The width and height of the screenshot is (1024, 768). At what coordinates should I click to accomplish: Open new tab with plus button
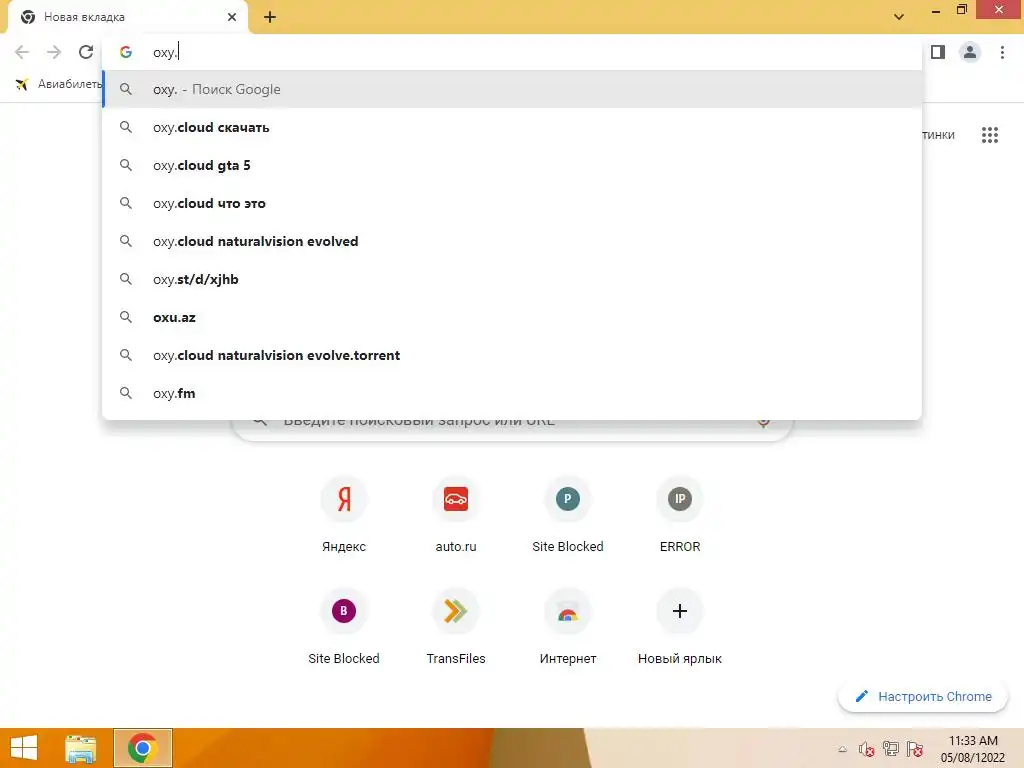point(270,17)
